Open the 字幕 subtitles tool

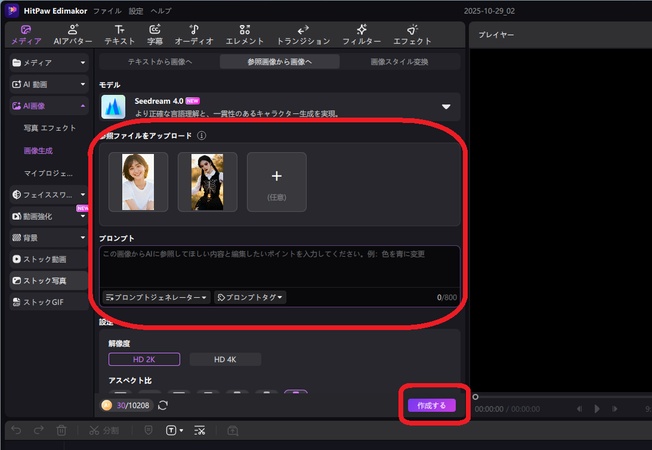click(x=155, y=35)
